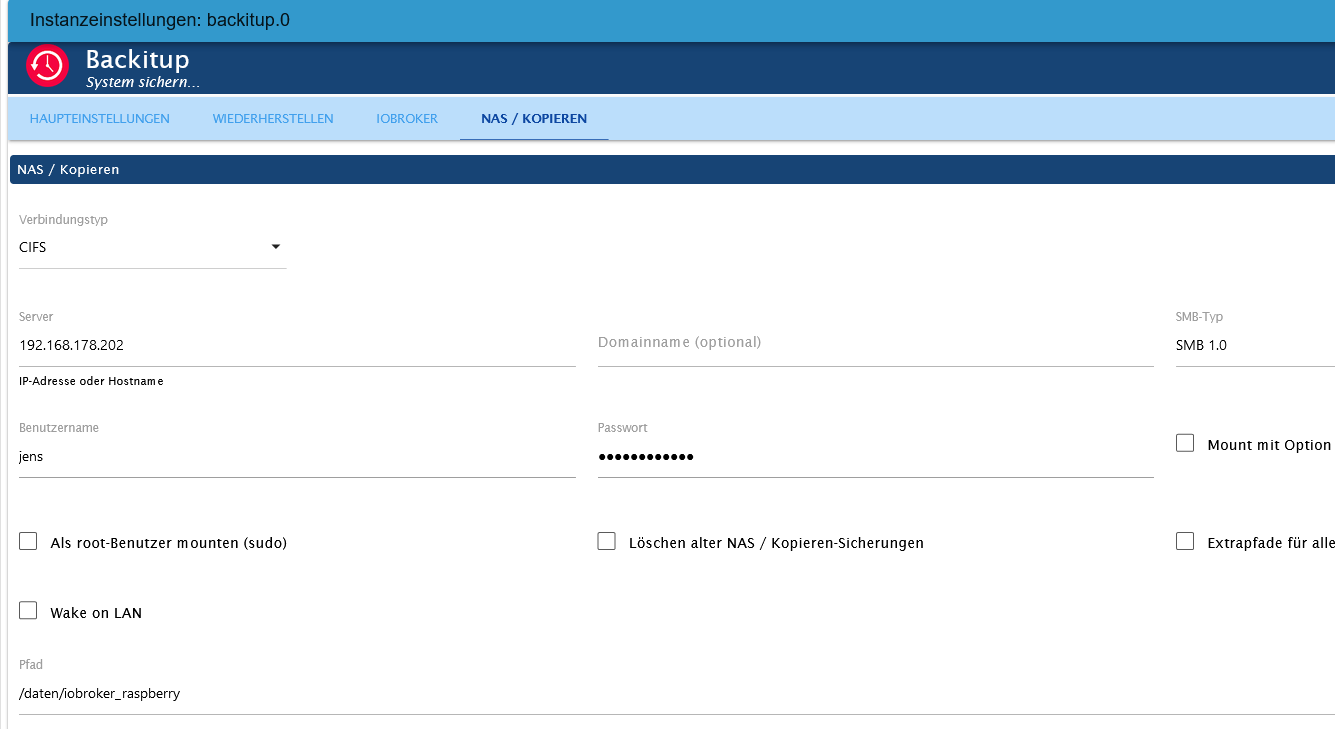
Task: Enable Löschen alter NAS / Kopieren-Sicherungen
Action: coord(606,541)
